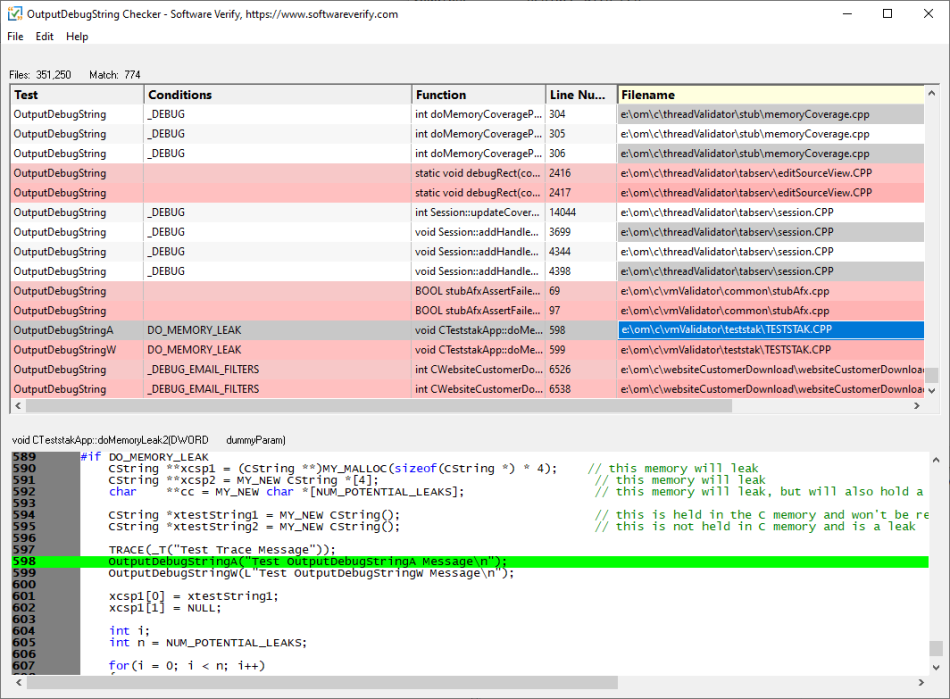Open the Help menu

pos(77,37)
